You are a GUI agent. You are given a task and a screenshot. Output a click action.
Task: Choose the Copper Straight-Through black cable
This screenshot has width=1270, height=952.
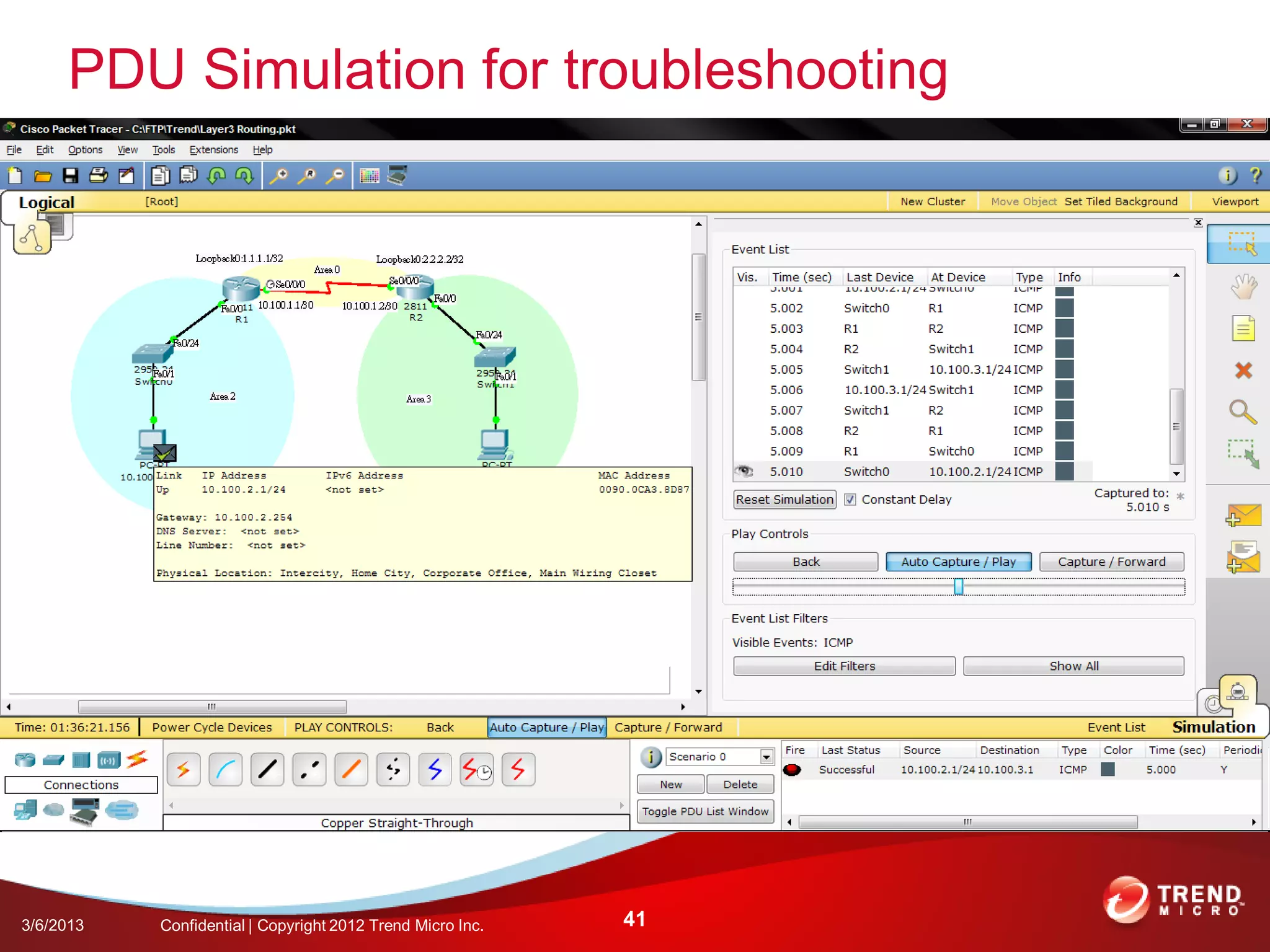click(x=267, y=770)
